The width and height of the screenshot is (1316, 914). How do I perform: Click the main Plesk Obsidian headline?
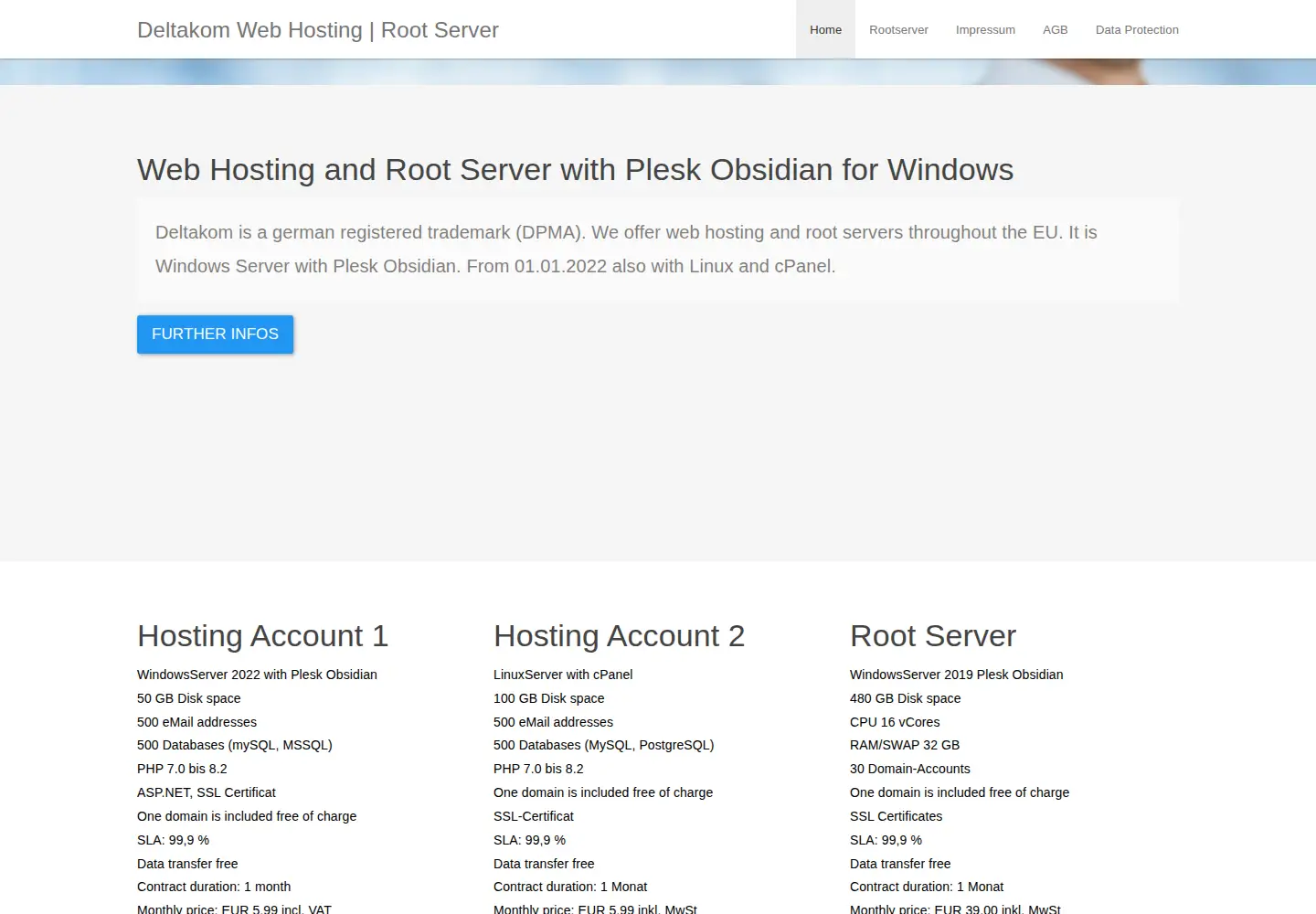pyautogui.click(x=575, y=170)
